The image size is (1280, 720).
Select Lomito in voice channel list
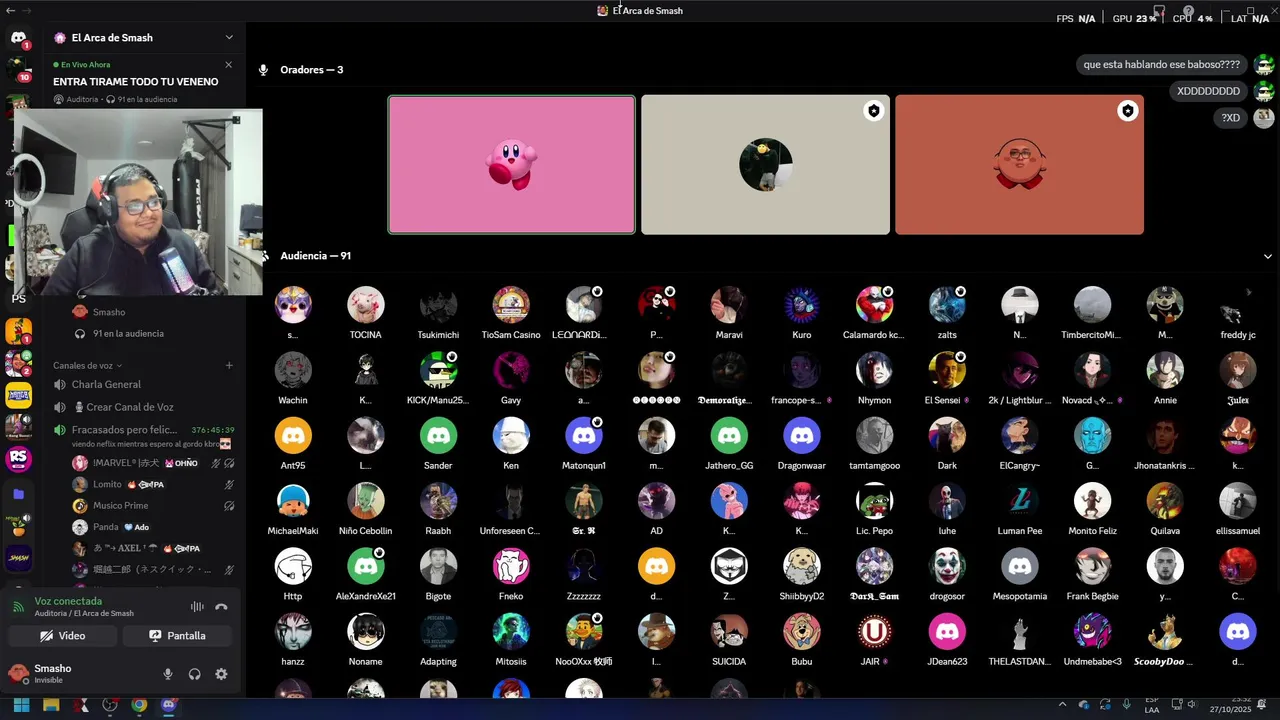coord(152,484)
